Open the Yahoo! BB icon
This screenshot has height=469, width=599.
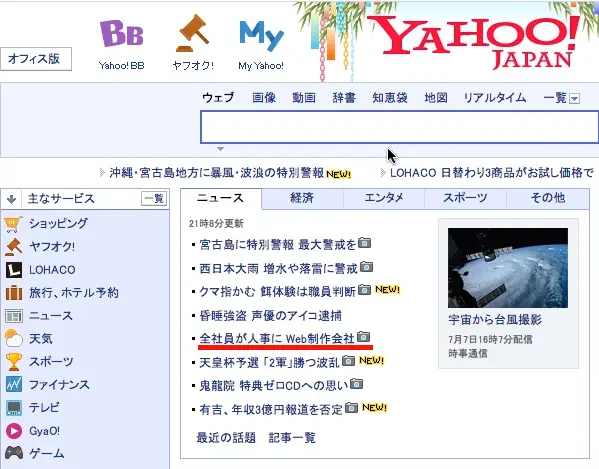(121, 33)
